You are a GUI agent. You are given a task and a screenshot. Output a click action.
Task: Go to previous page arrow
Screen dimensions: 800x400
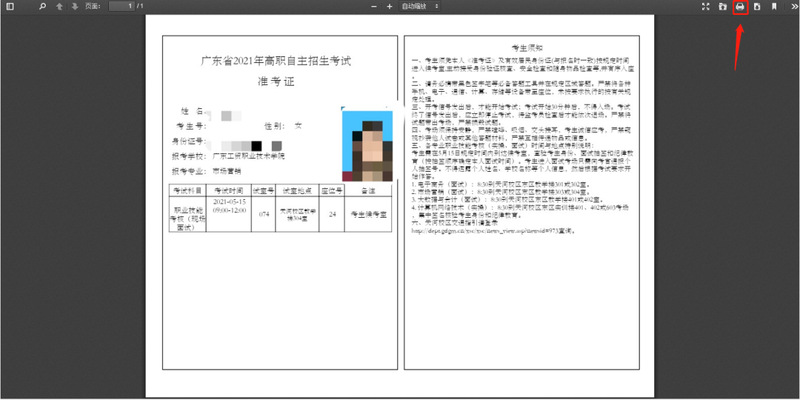[x=59, y=6]
